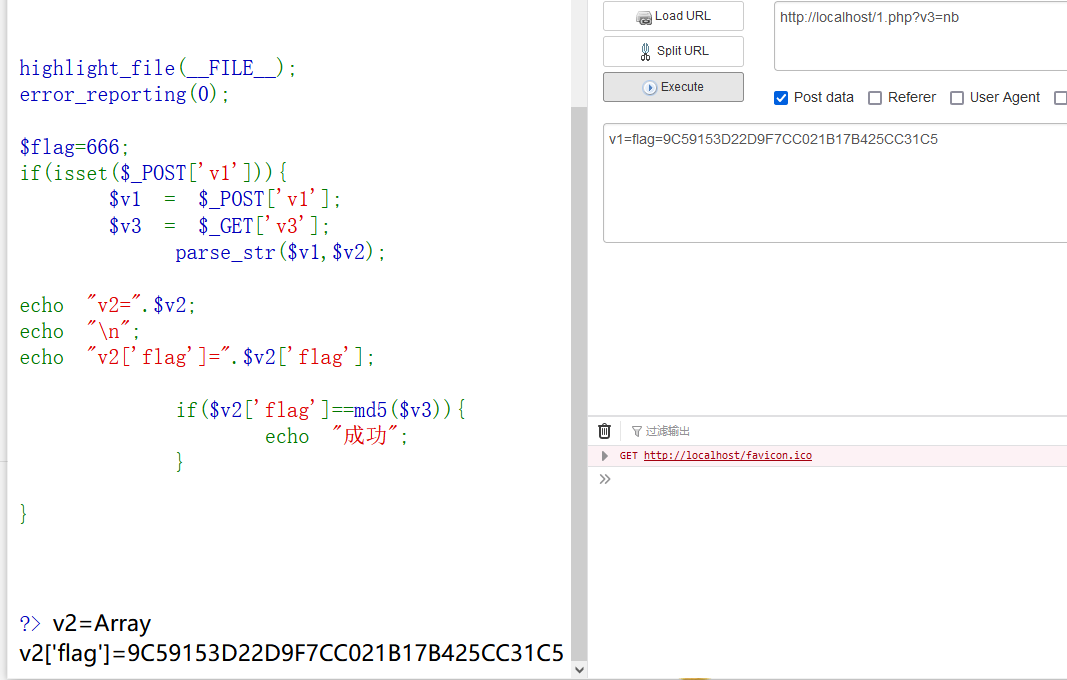Click the v2=Array output text
1067x680 pixels.
(101, 623)
